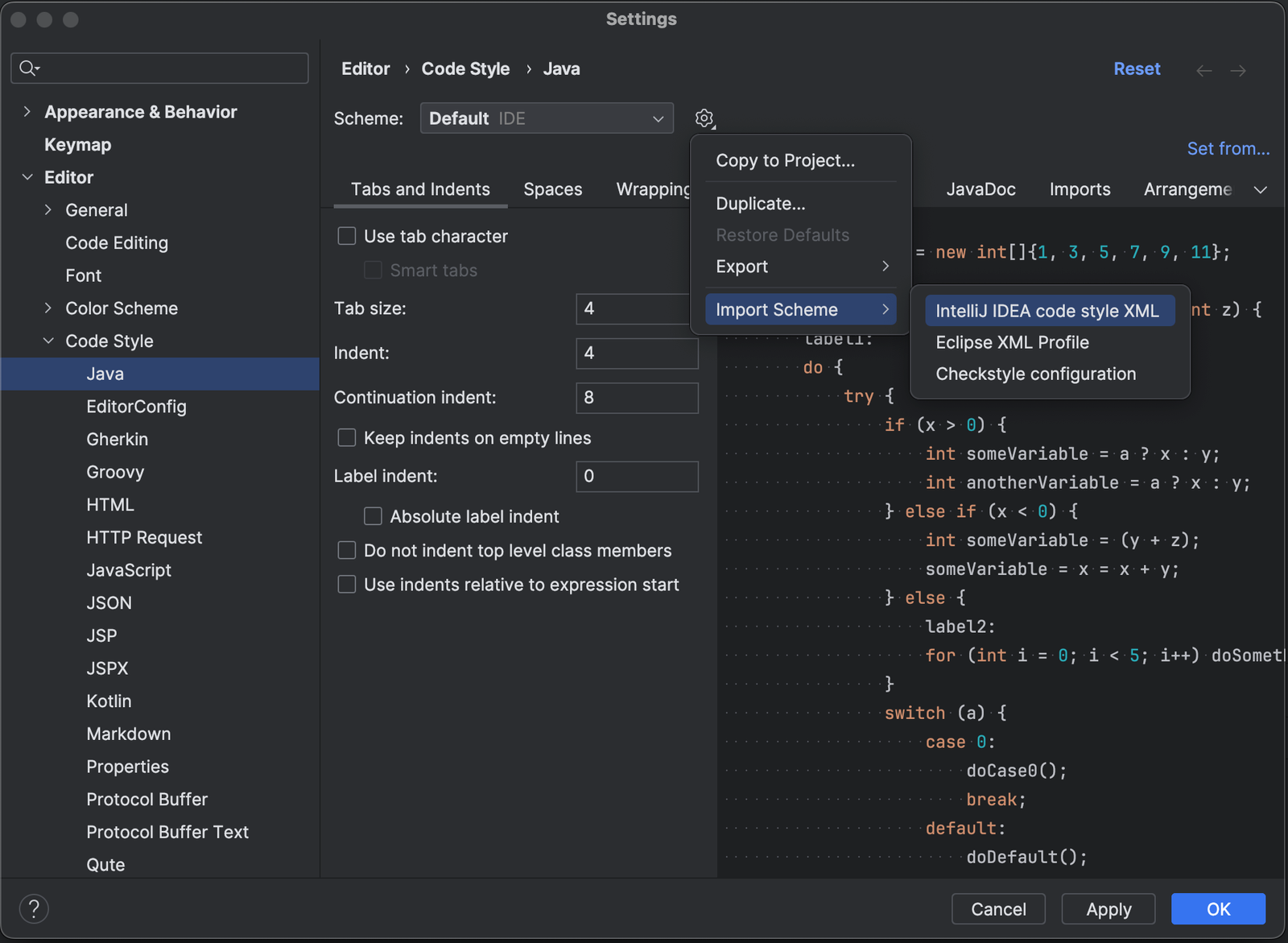Viewport: 1288px width, 943px height.
Task: Collapse the Code Style node
Action: coord(48,341)
